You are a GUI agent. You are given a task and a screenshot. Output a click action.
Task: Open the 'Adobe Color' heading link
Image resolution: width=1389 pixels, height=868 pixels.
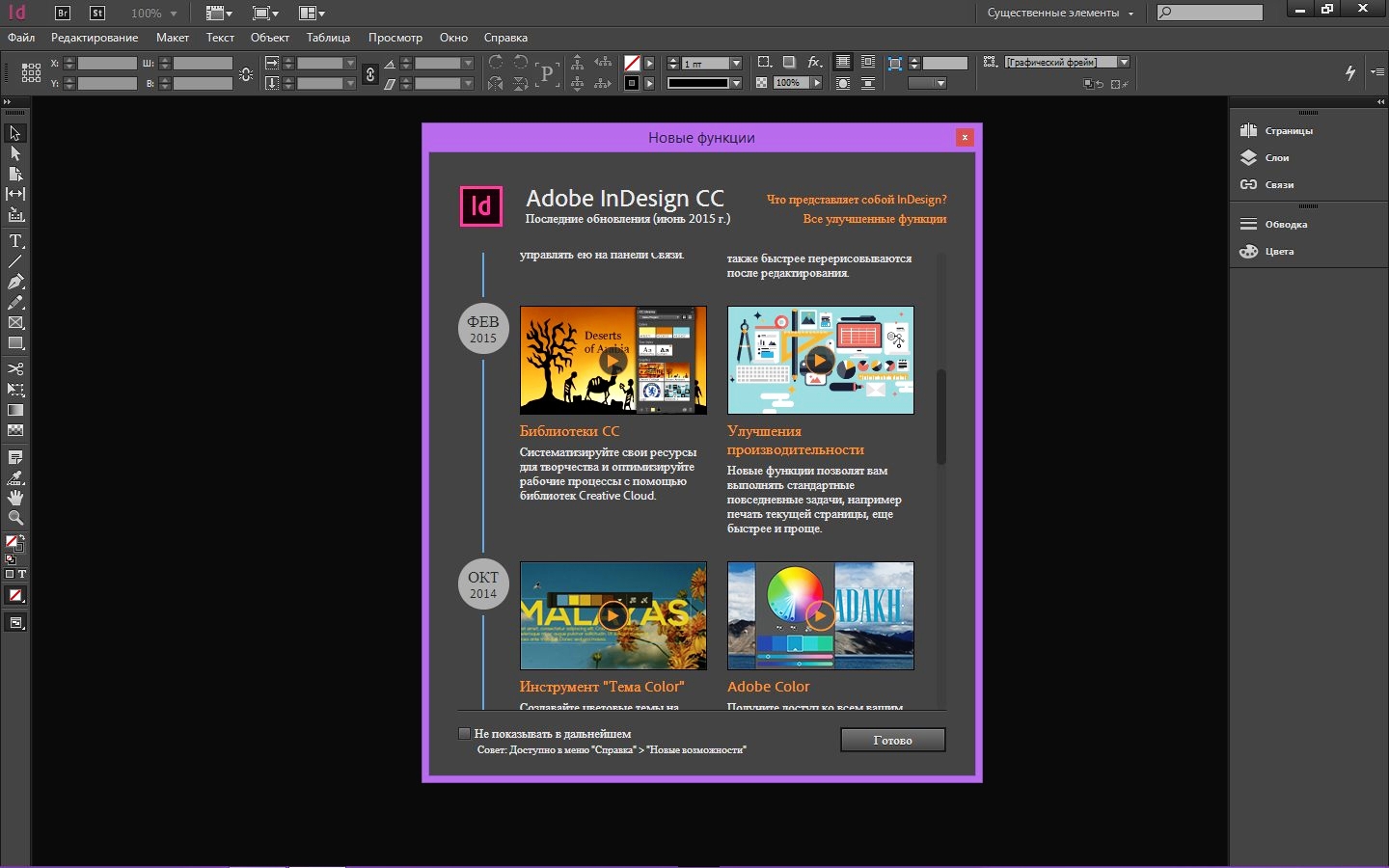click(768, 687)
